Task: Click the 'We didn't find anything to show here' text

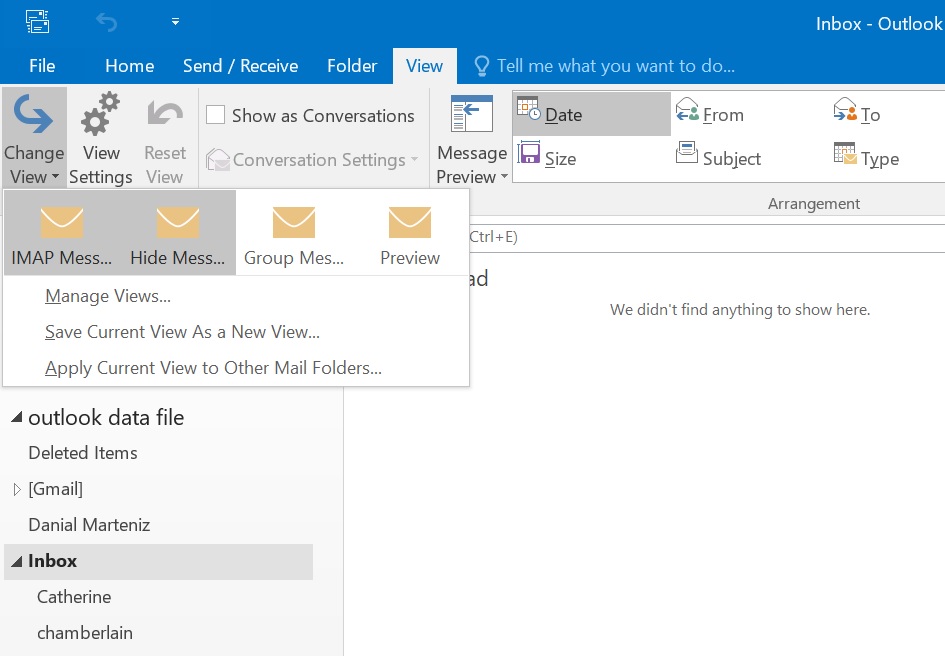Action: tap(740, 310)
